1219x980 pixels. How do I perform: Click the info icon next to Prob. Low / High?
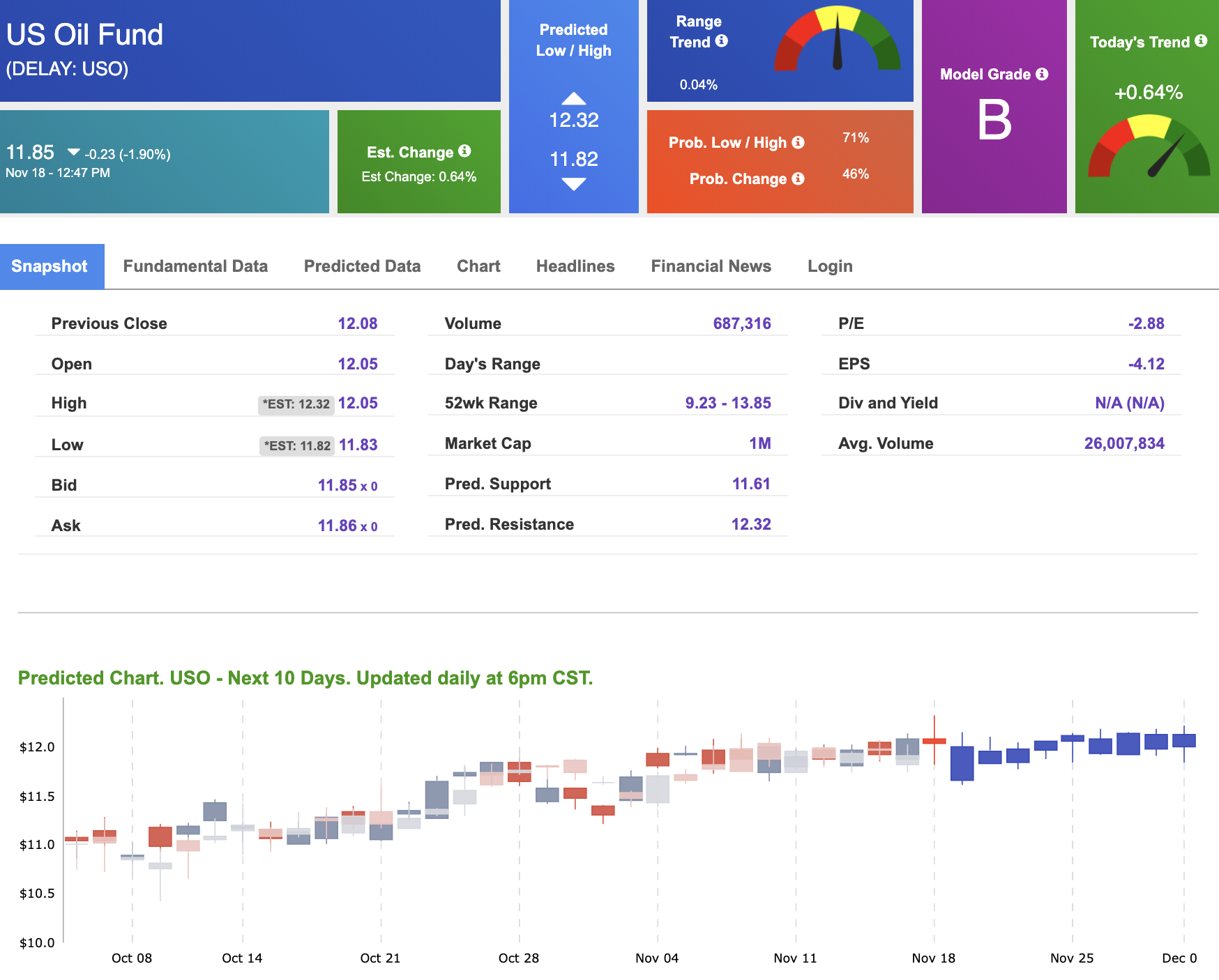coord(798,142)
